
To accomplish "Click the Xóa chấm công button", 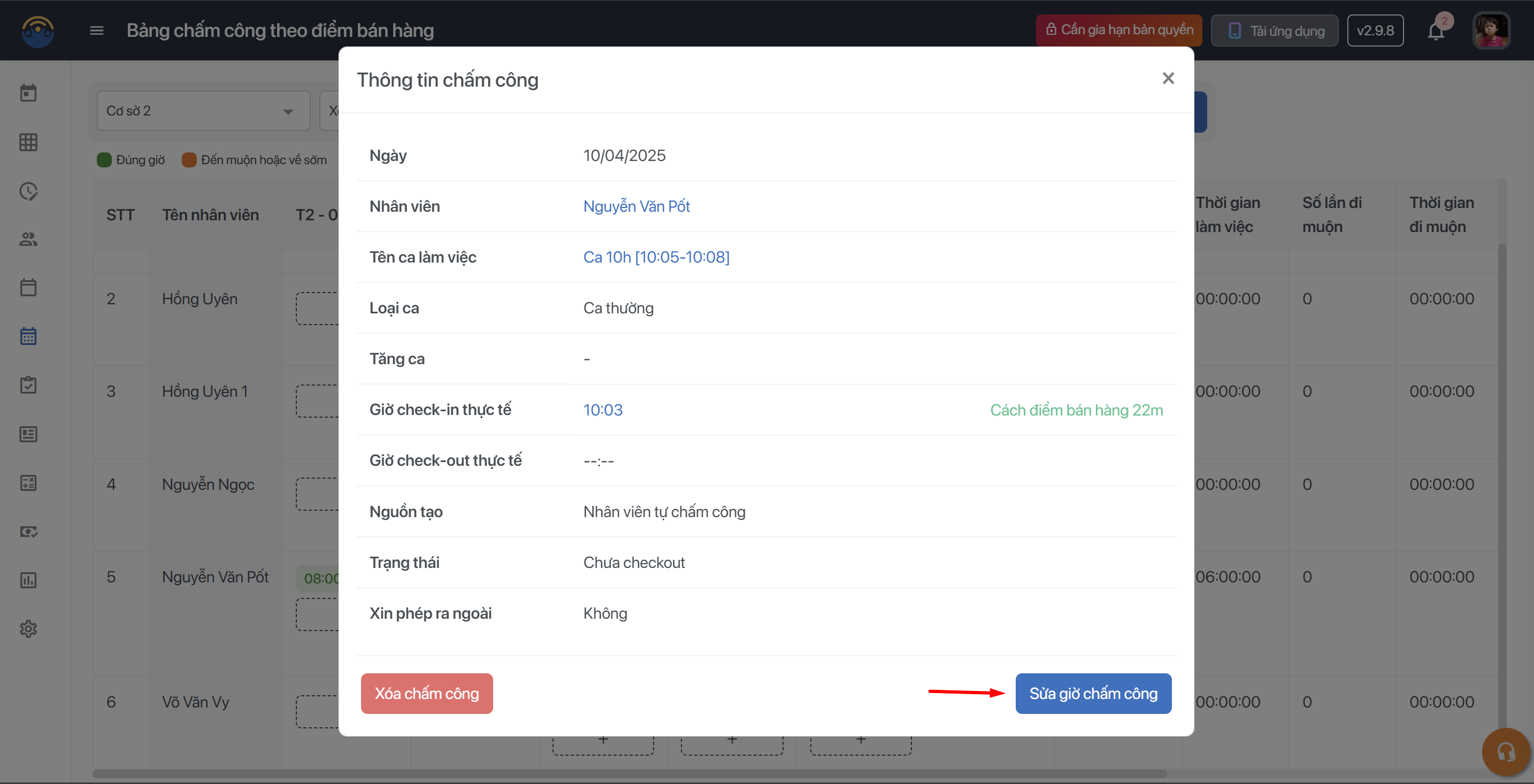I will point(426,694).
